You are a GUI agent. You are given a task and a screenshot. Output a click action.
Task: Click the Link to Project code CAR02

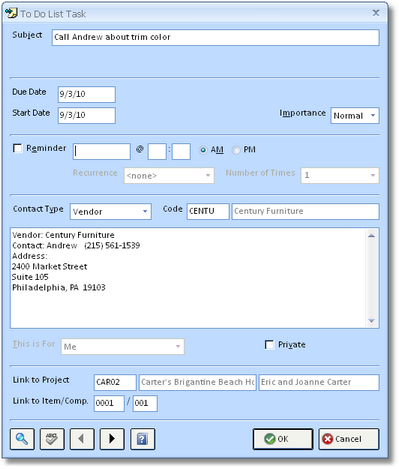pyautogui.click(x=115, y=382)
